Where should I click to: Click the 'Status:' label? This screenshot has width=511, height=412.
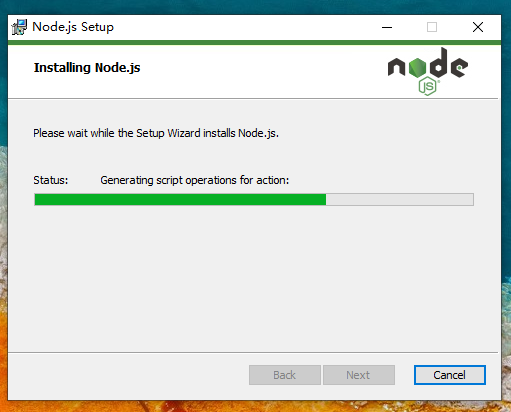(x=51, y=180)
